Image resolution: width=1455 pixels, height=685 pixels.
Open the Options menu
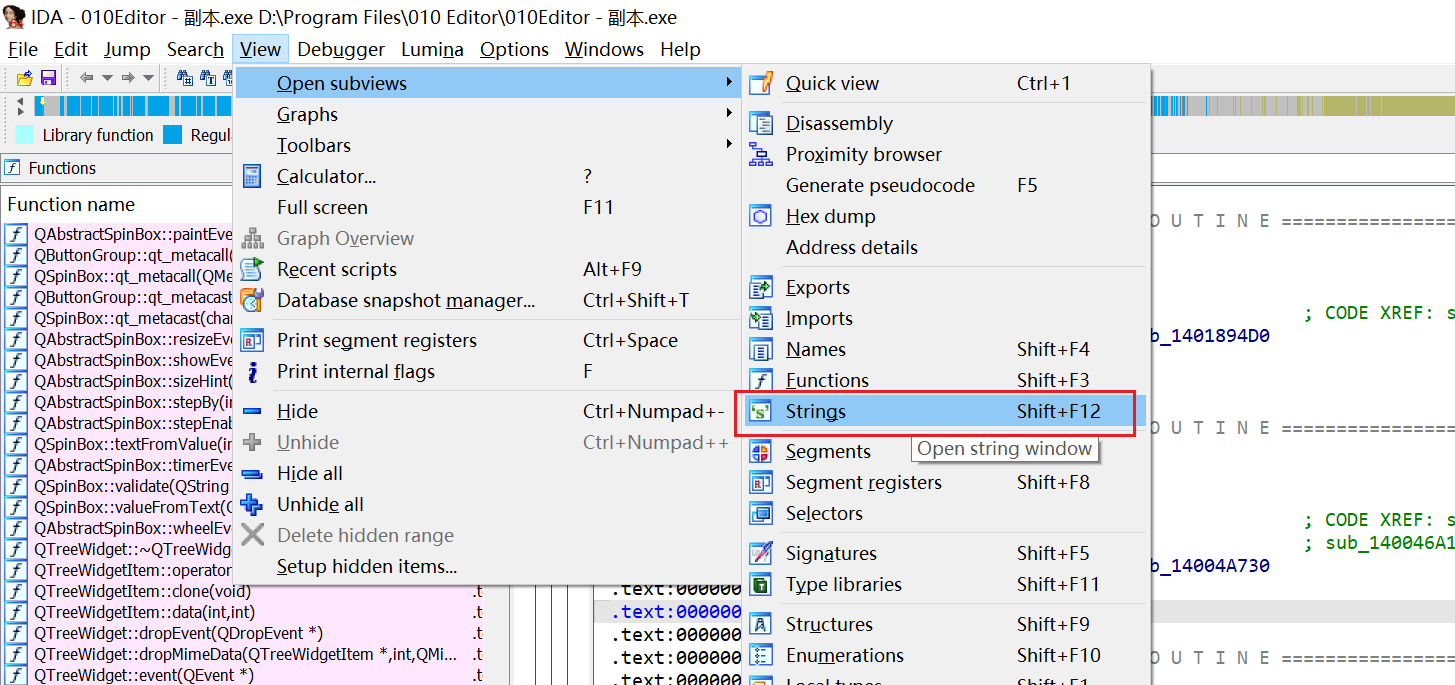click(514, 49)
